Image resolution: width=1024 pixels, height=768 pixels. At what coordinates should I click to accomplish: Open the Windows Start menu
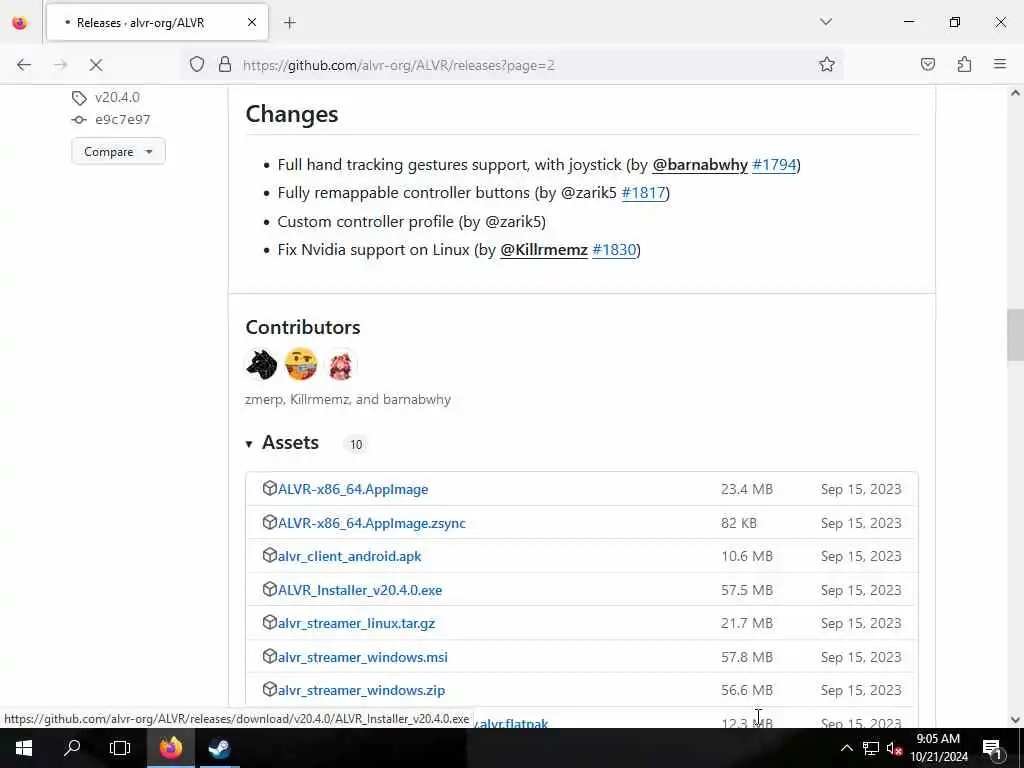[x=24, y=748]
